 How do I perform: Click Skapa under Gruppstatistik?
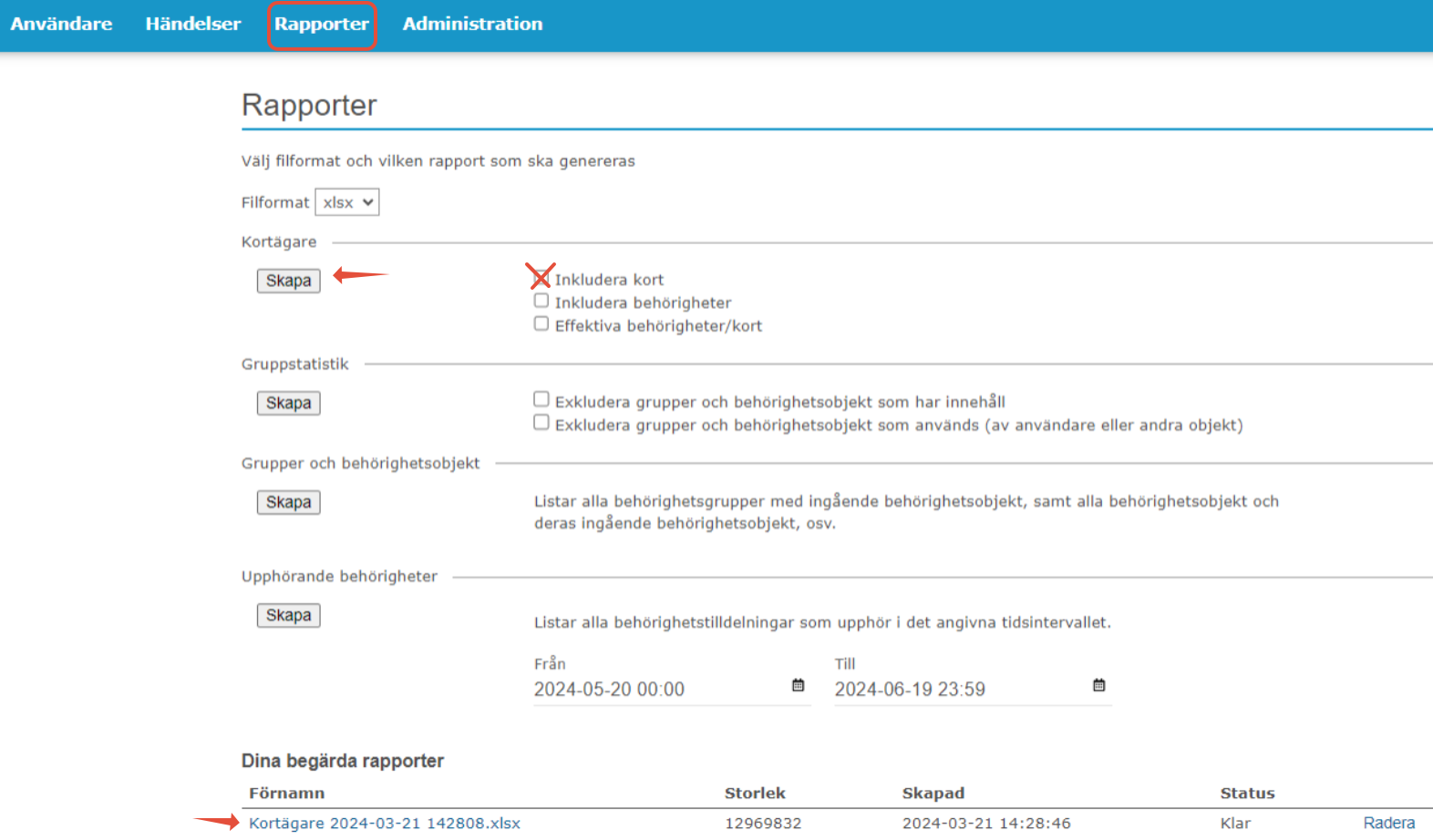click(x=288, y=403)
